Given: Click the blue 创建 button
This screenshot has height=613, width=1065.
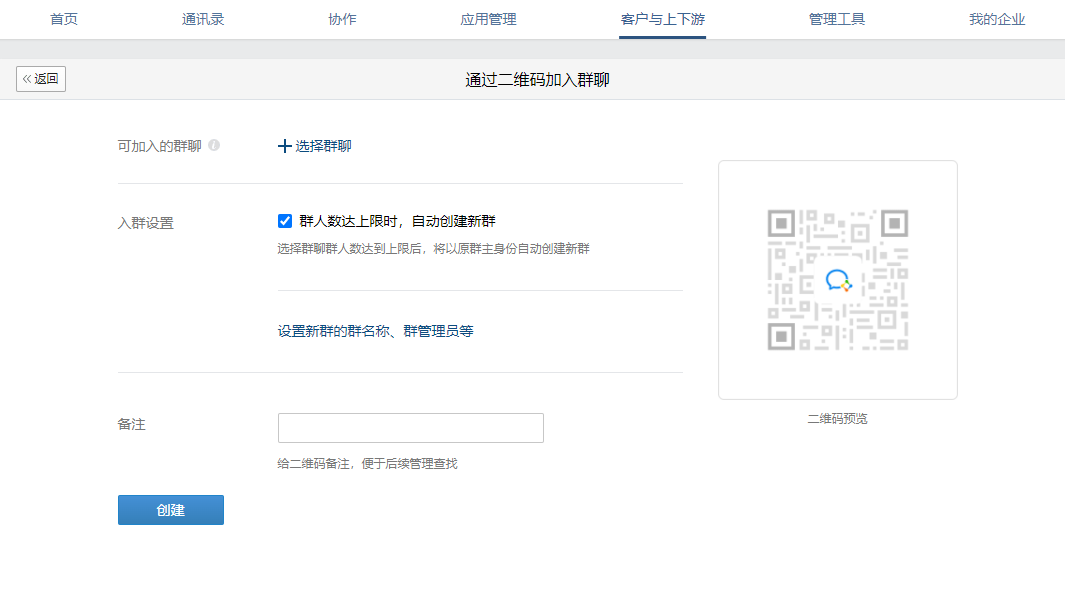Looking at the screenshot, I should 170,510.
